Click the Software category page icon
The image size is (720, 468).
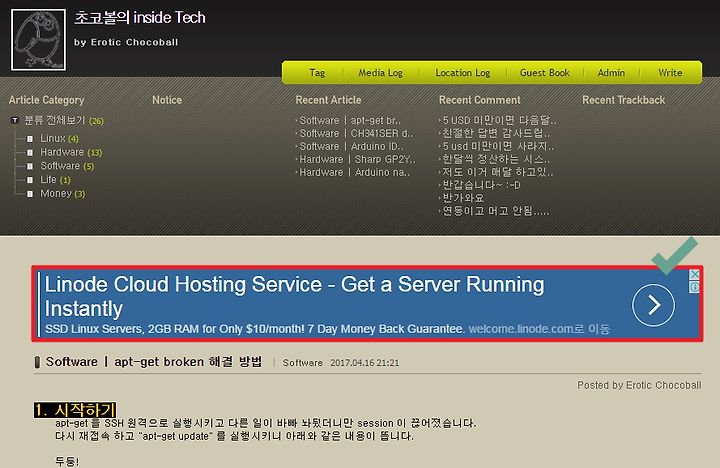tap(30, 166)
